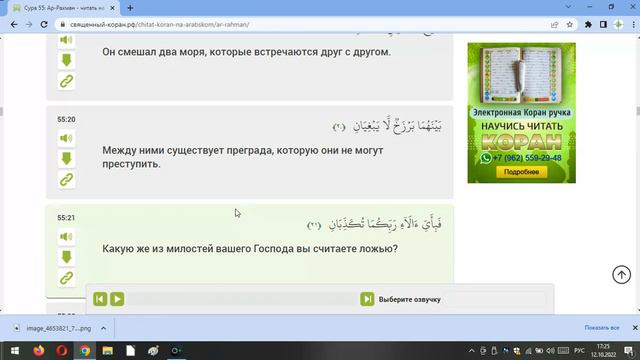Screen dimensions: 640x360
Task: Click Показать все downloads link
Action: [x=602, y=328]
